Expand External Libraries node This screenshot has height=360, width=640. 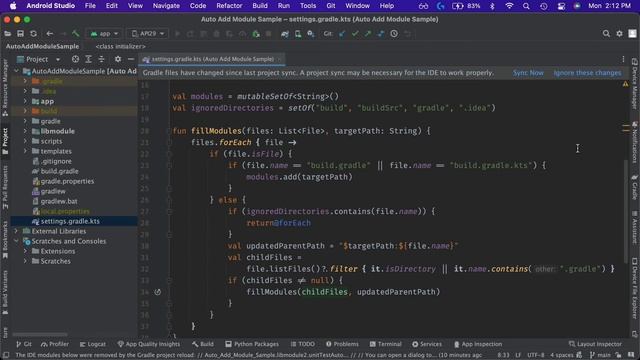tap(16, 231)
